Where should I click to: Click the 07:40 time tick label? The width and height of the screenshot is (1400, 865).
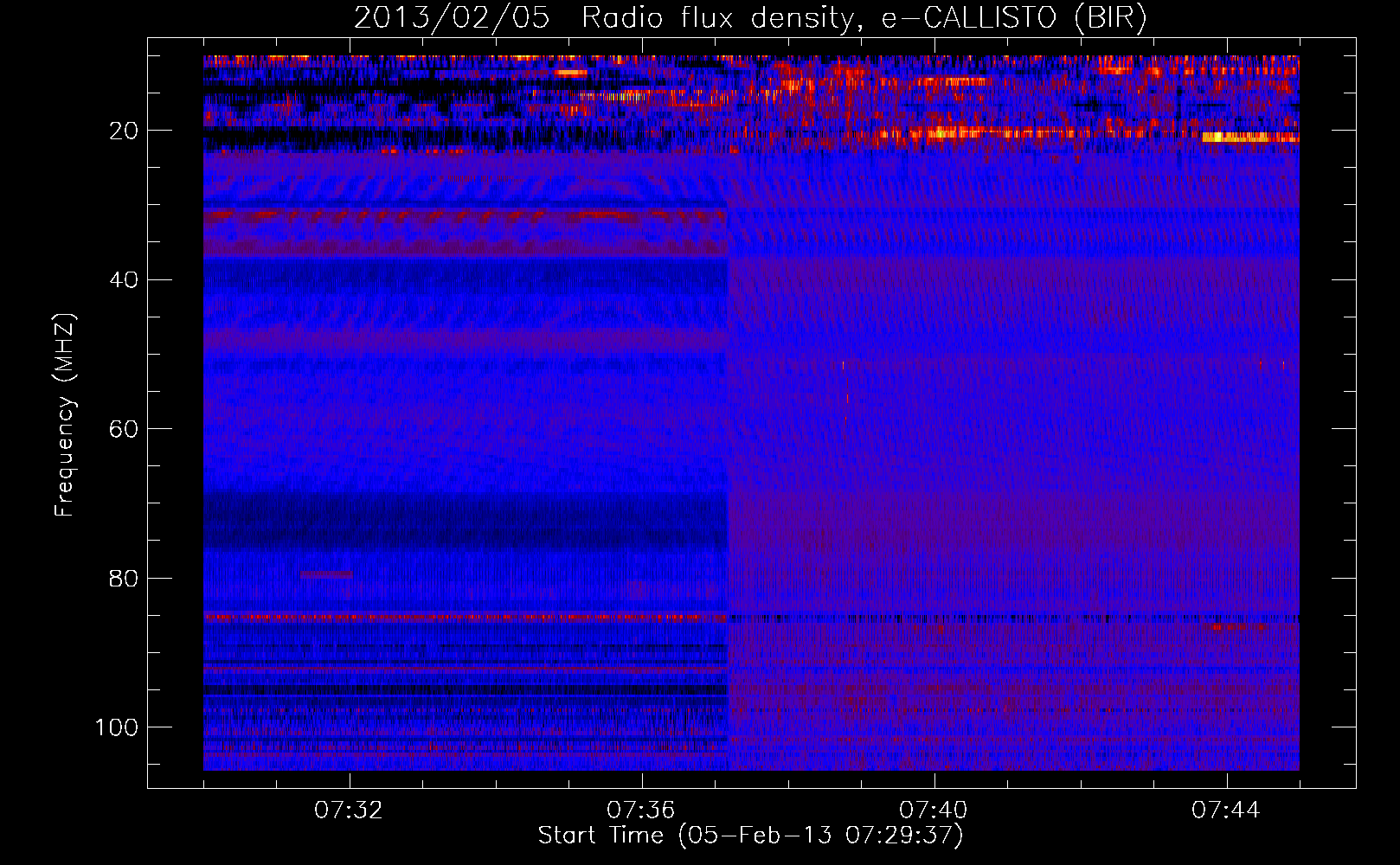coord(934,811)
